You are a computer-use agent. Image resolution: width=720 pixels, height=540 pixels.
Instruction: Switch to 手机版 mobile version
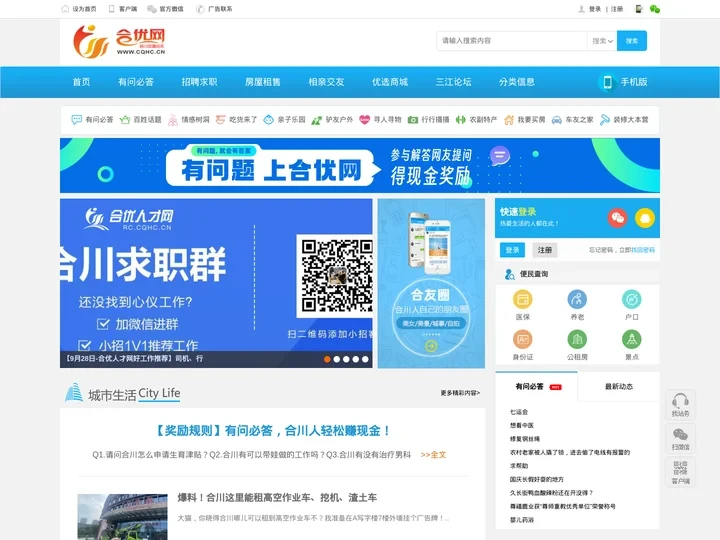(x=624, y=82)
